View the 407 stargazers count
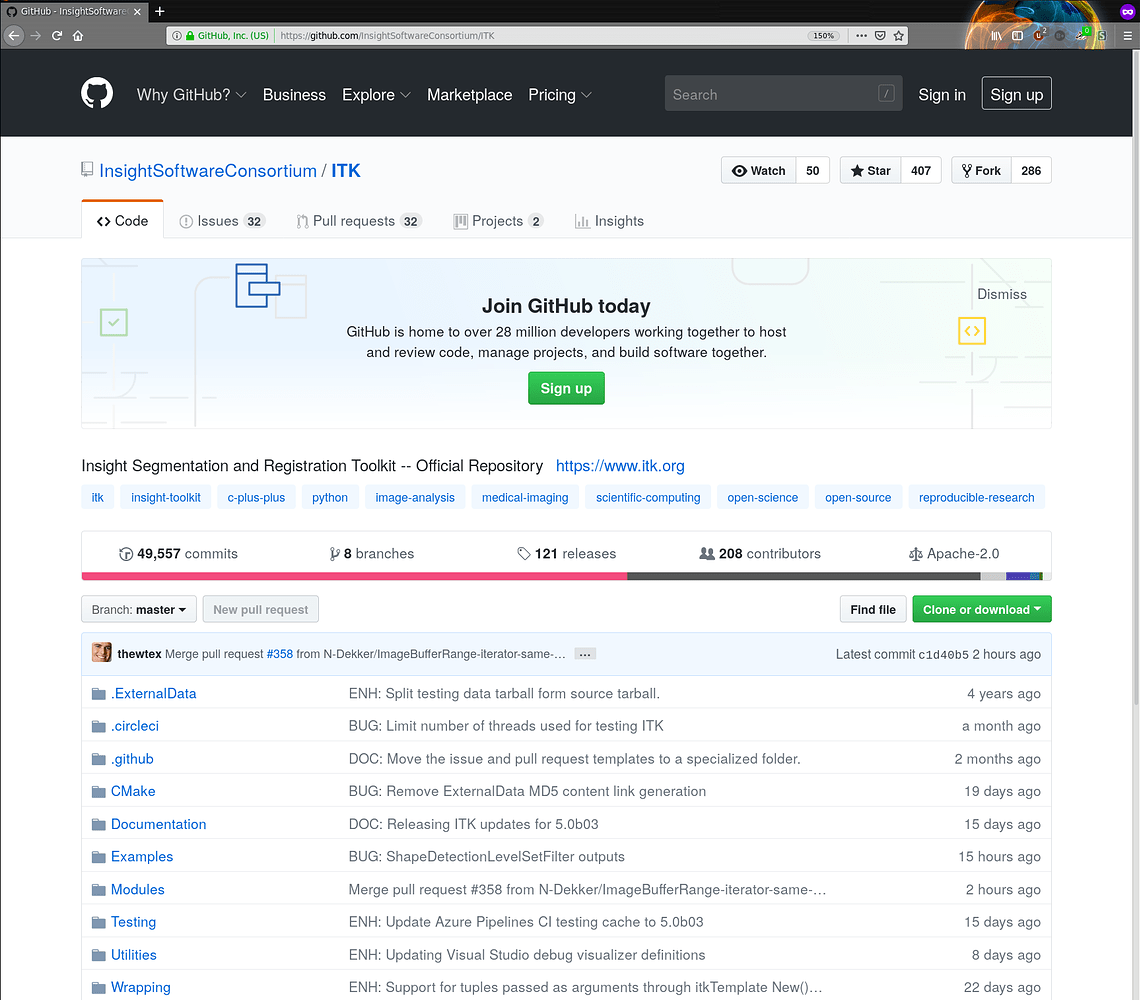Screen dimensions: 1140x1000 pos(921,170)
